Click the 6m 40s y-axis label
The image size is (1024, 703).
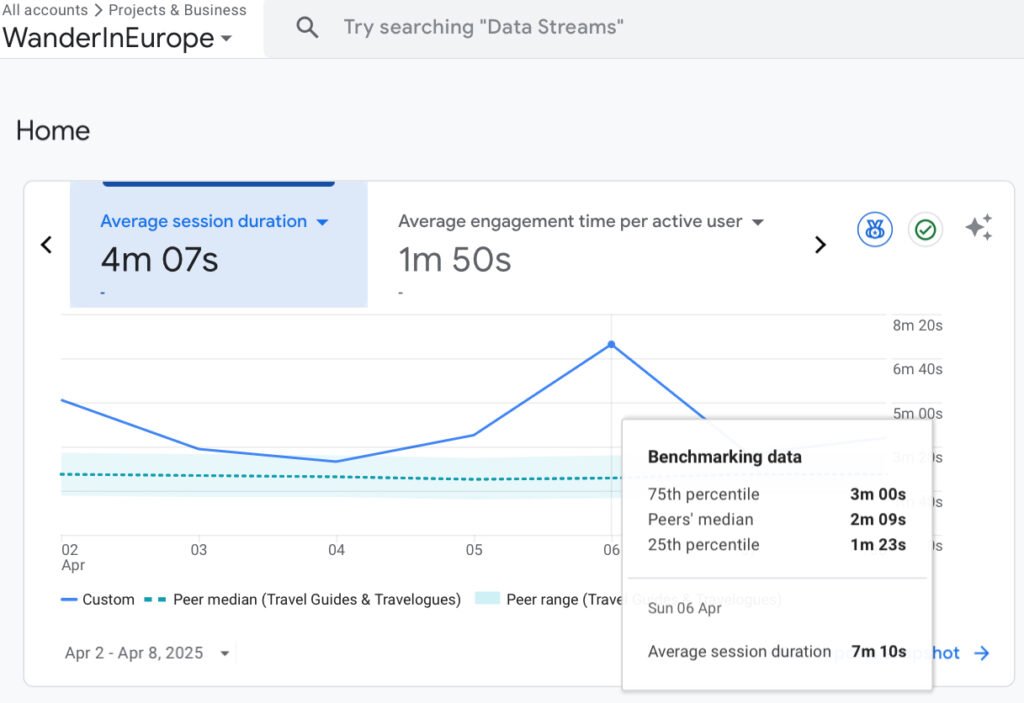(918, 369)
